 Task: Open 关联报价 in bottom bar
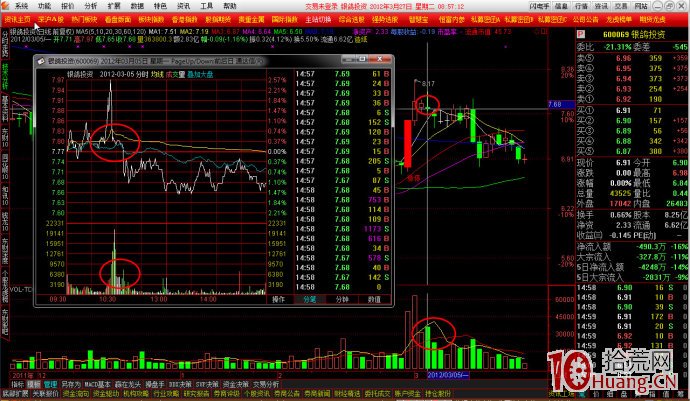pyautogui.click(x=45, y=394)
